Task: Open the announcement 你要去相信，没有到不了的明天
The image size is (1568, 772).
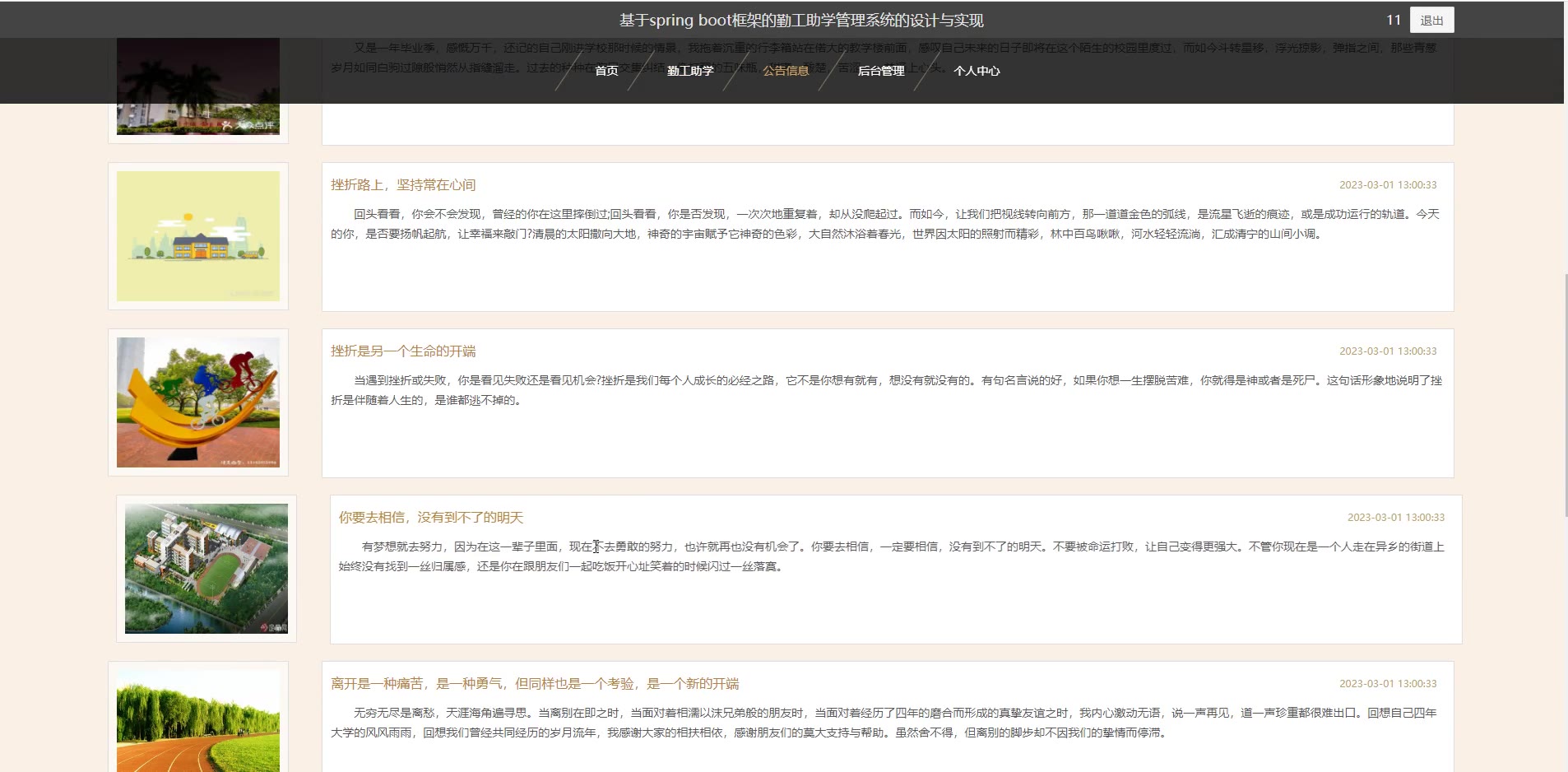Action: point(431,518)
